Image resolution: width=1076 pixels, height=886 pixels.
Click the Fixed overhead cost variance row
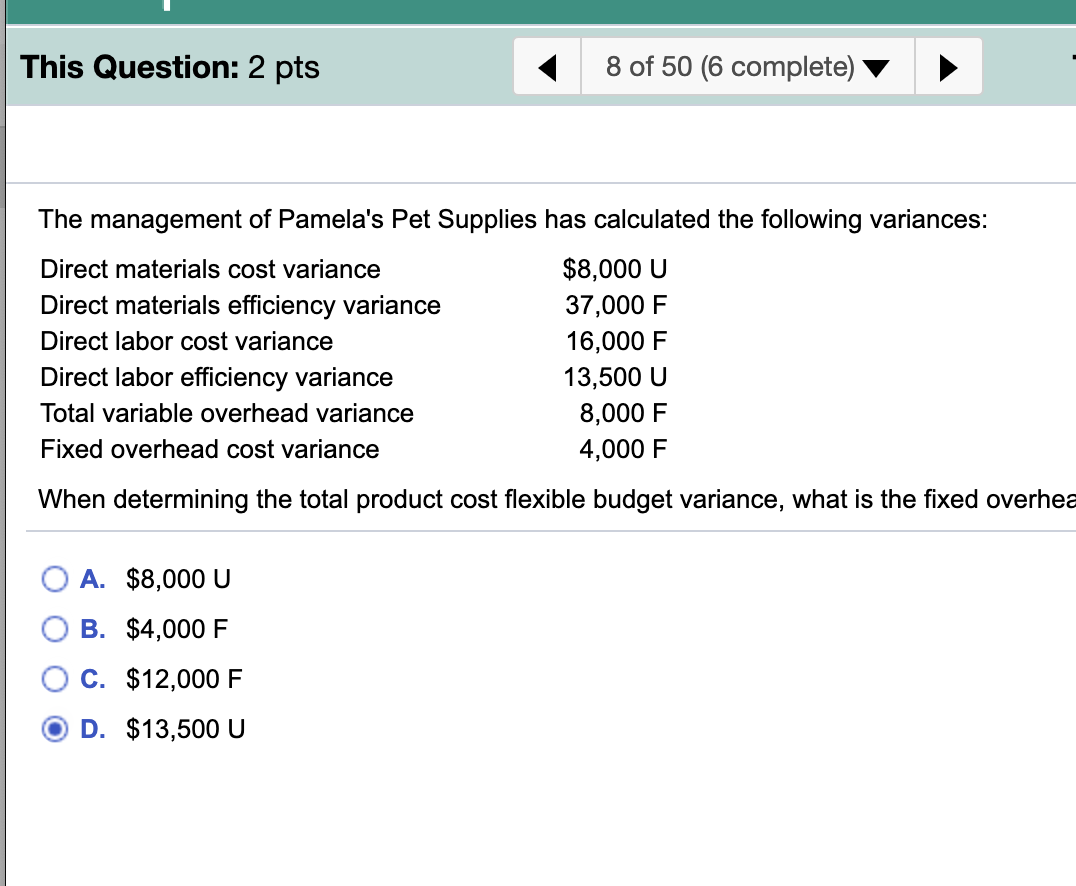209,449
